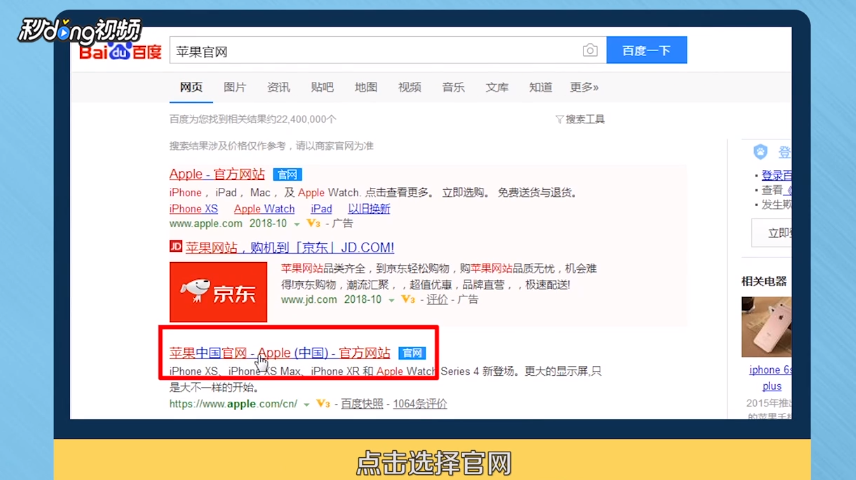Open the 更多» menu
The image size is (856, 480).
coord(584,87)
